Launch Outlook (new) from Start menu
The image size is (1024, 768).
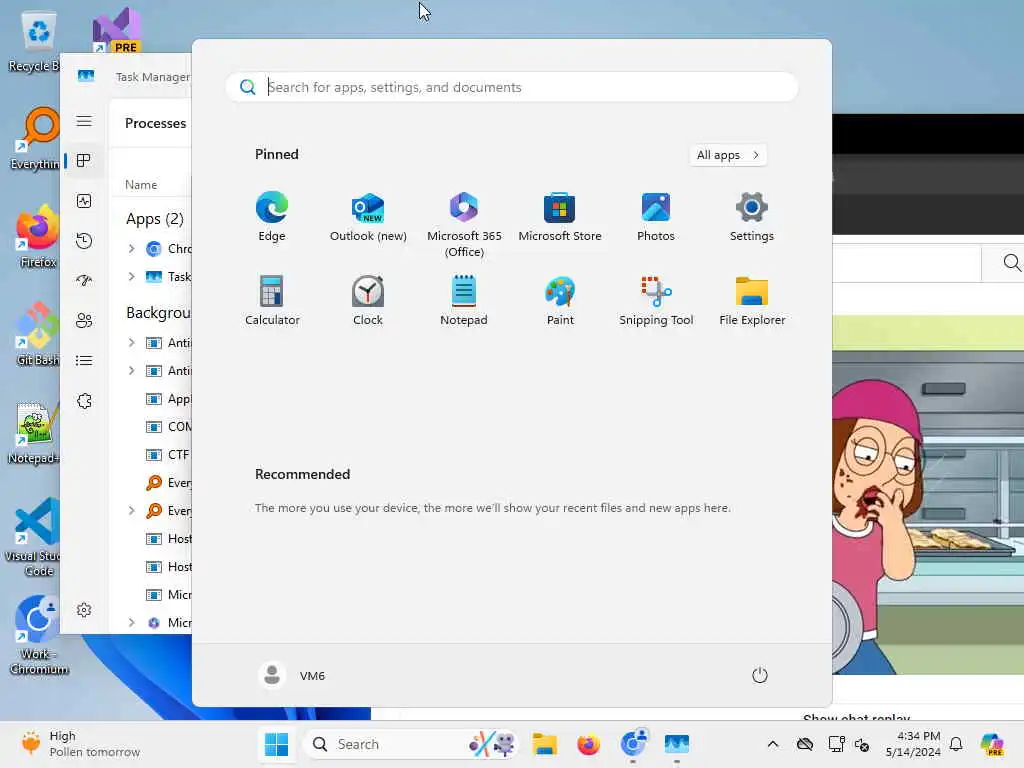pyautogui.click(x=368, y=217)
